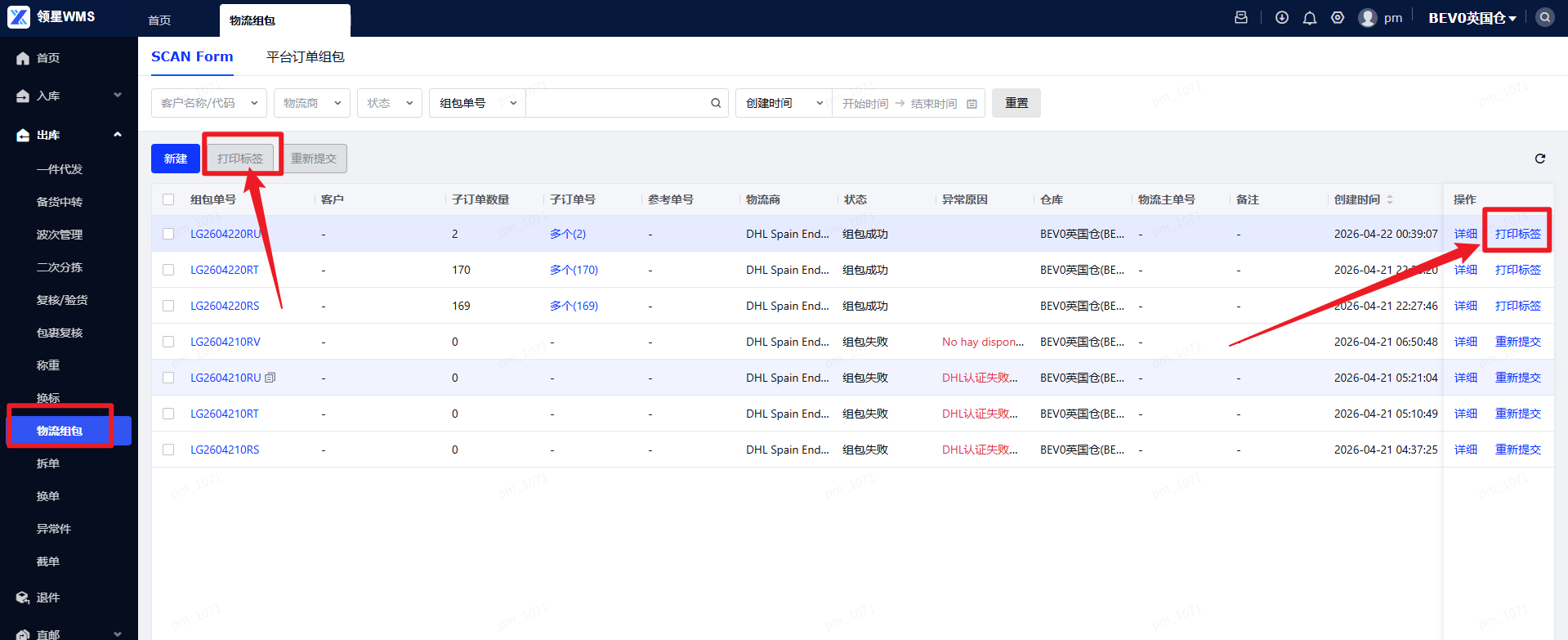Check the row LG2604210RT checkbox
Screen dimensions: 1568x640
tap(168, 414)
